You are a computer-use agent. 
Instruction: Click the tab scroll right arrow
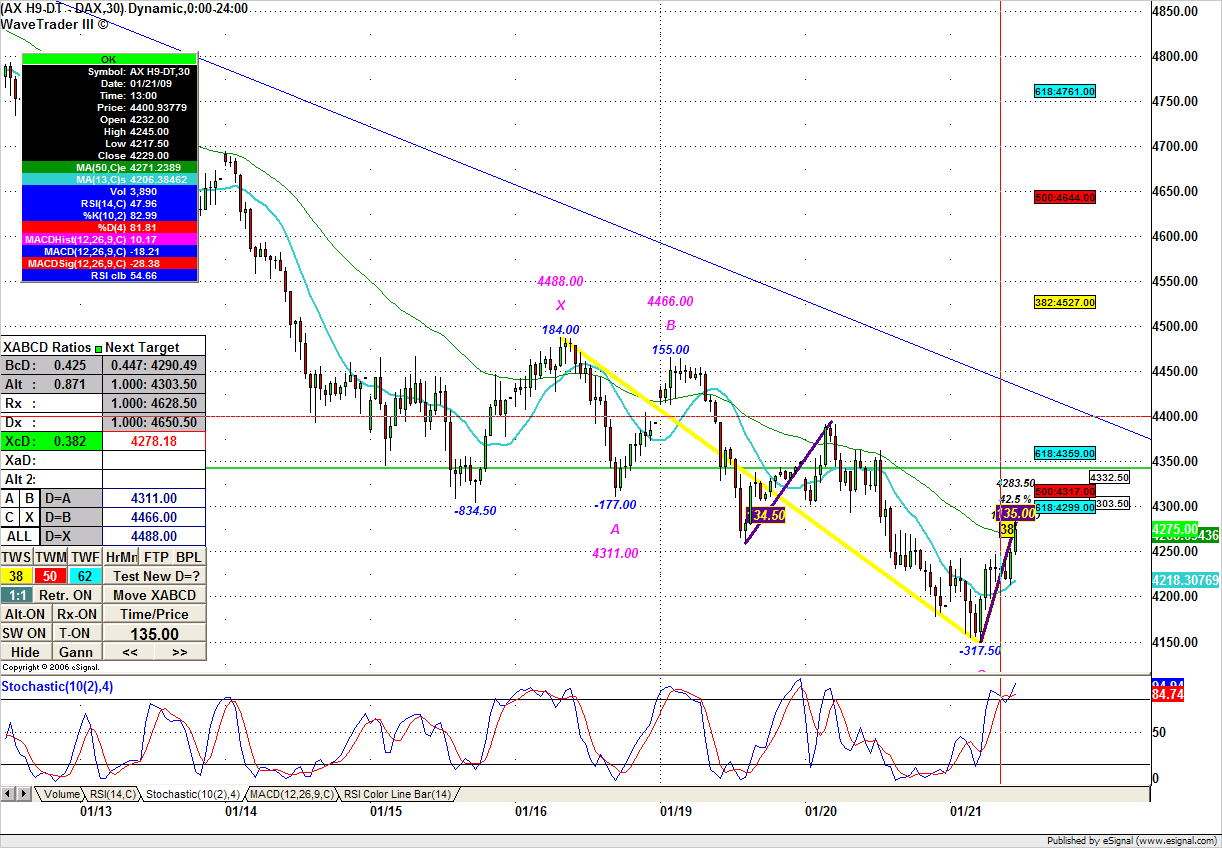click(23, 794)
